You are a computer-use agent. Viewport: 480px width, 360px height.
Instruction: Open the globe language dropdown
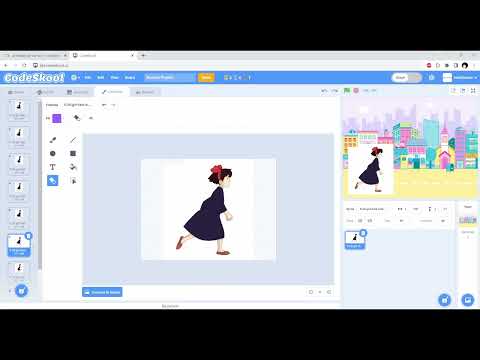(75, 77)
